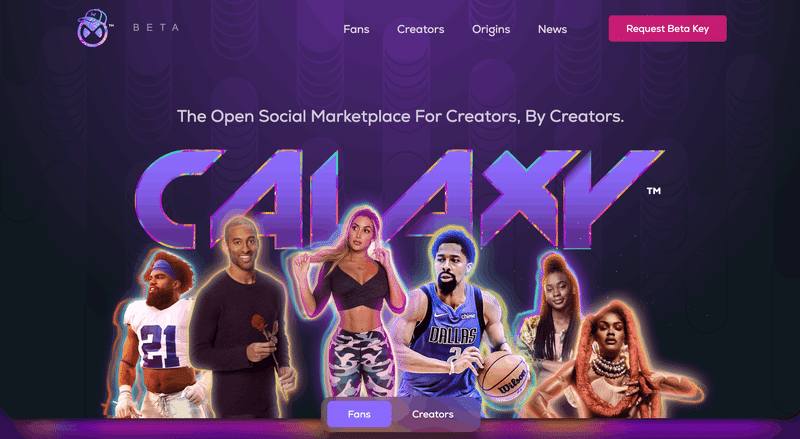Click the marketplace tagline headline text
800x439 pixels.
click(x=401, y=116)
